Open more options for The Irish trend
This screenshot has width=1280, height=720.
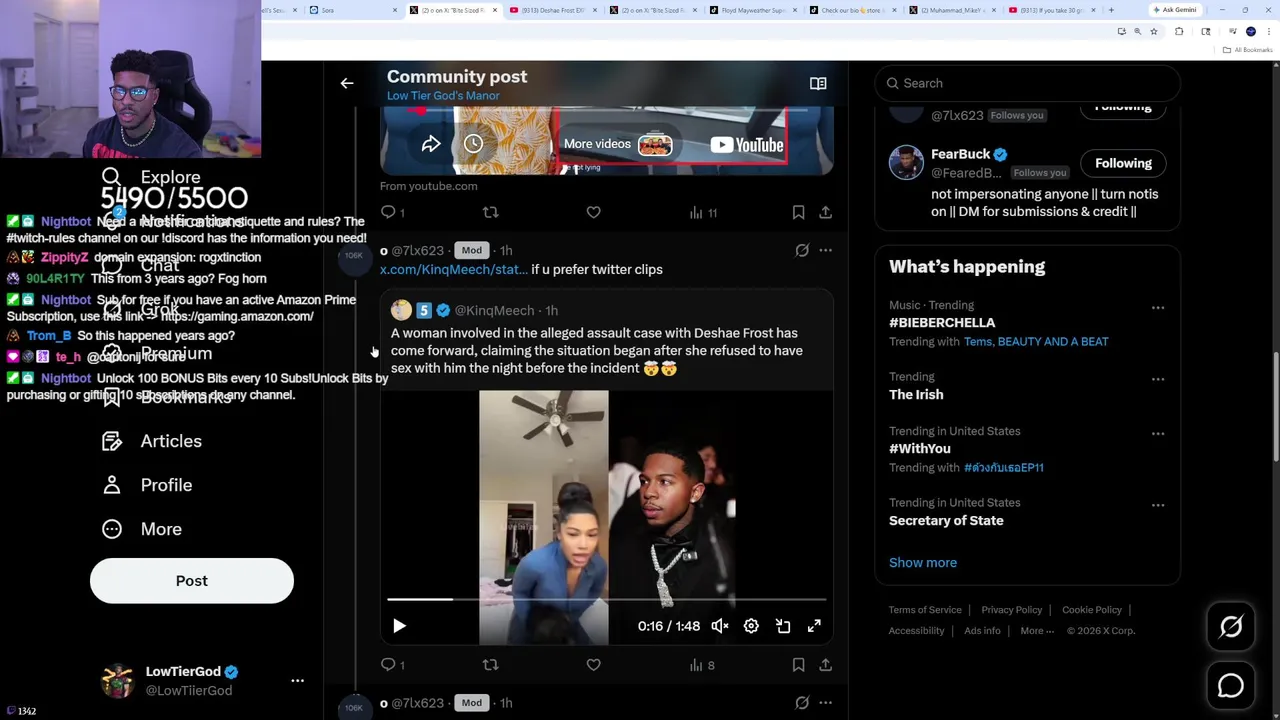[1158, 380]
